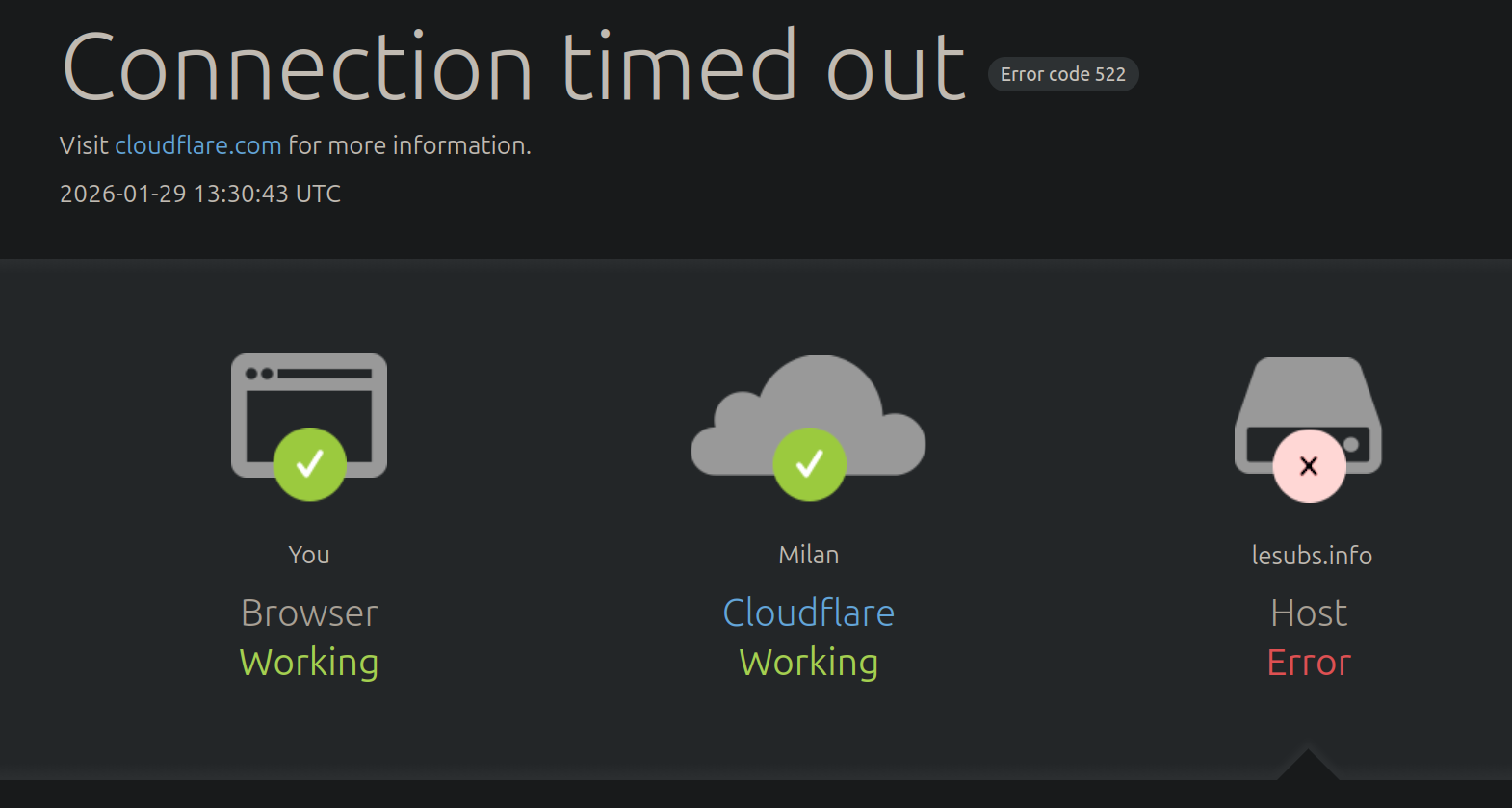The width and height of the screenshot is (1512, 808).
Task: Click the blue Cloudflare status link
Action: (808, 613)
